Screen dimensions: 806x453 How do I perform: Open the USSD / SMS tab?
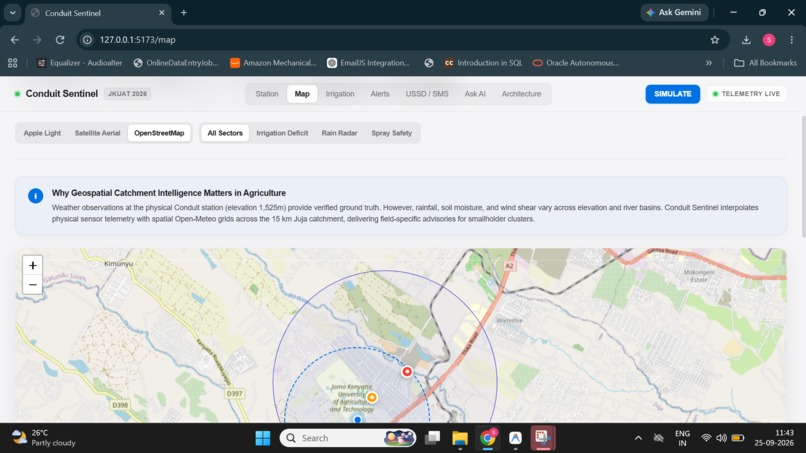pyautogui.click(x=427, y=94)
